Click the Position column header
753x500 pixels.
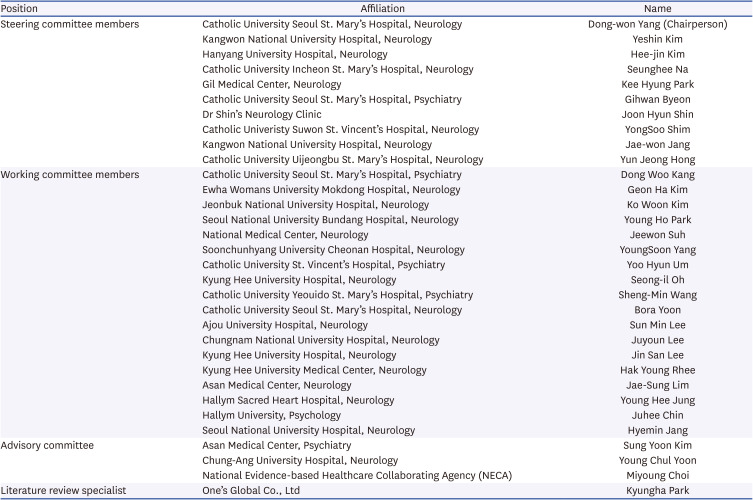click(x=19, y=8)
